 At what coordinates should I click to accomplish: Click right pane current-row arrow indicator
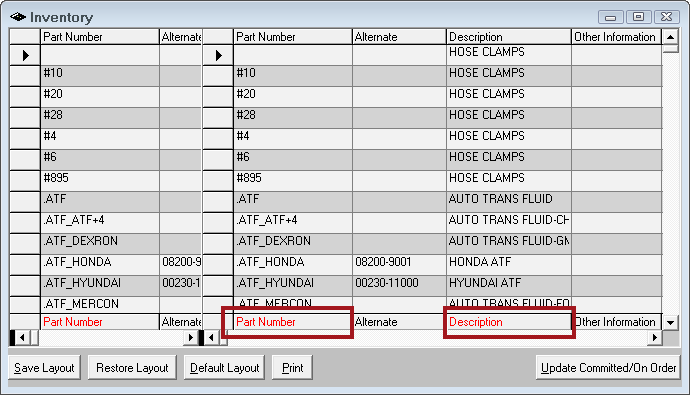pyautogui.click(x=218, y=55)
